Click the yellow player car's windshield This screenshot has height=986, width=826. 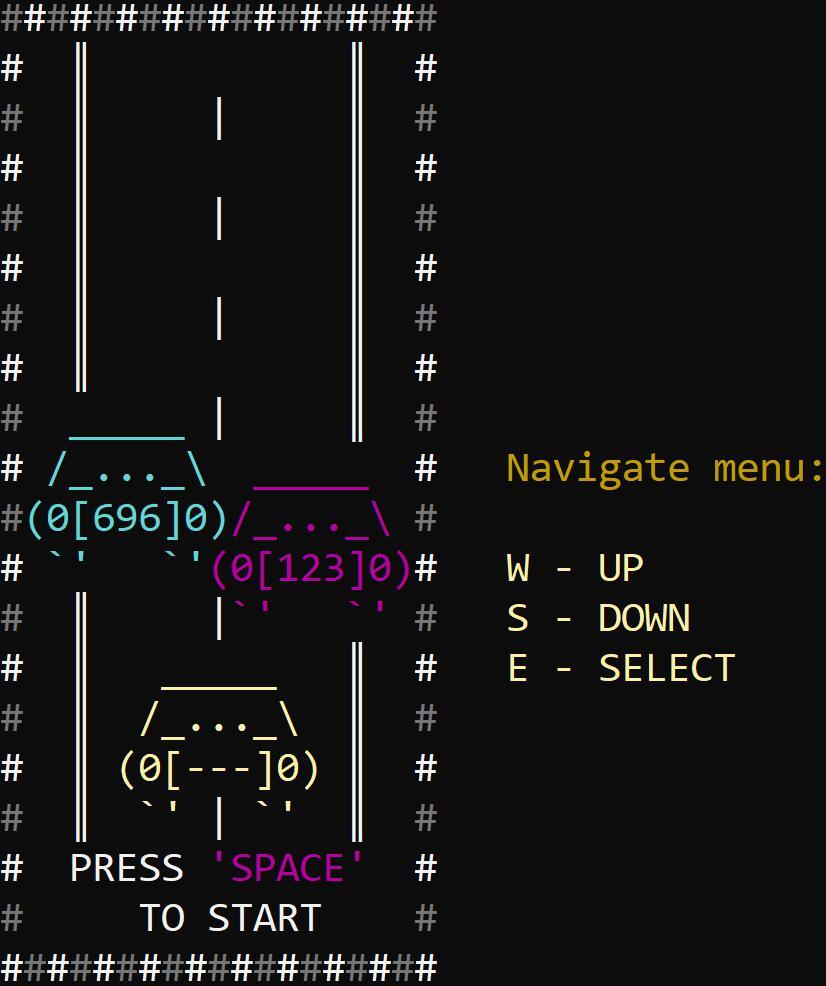coord(219,719)
